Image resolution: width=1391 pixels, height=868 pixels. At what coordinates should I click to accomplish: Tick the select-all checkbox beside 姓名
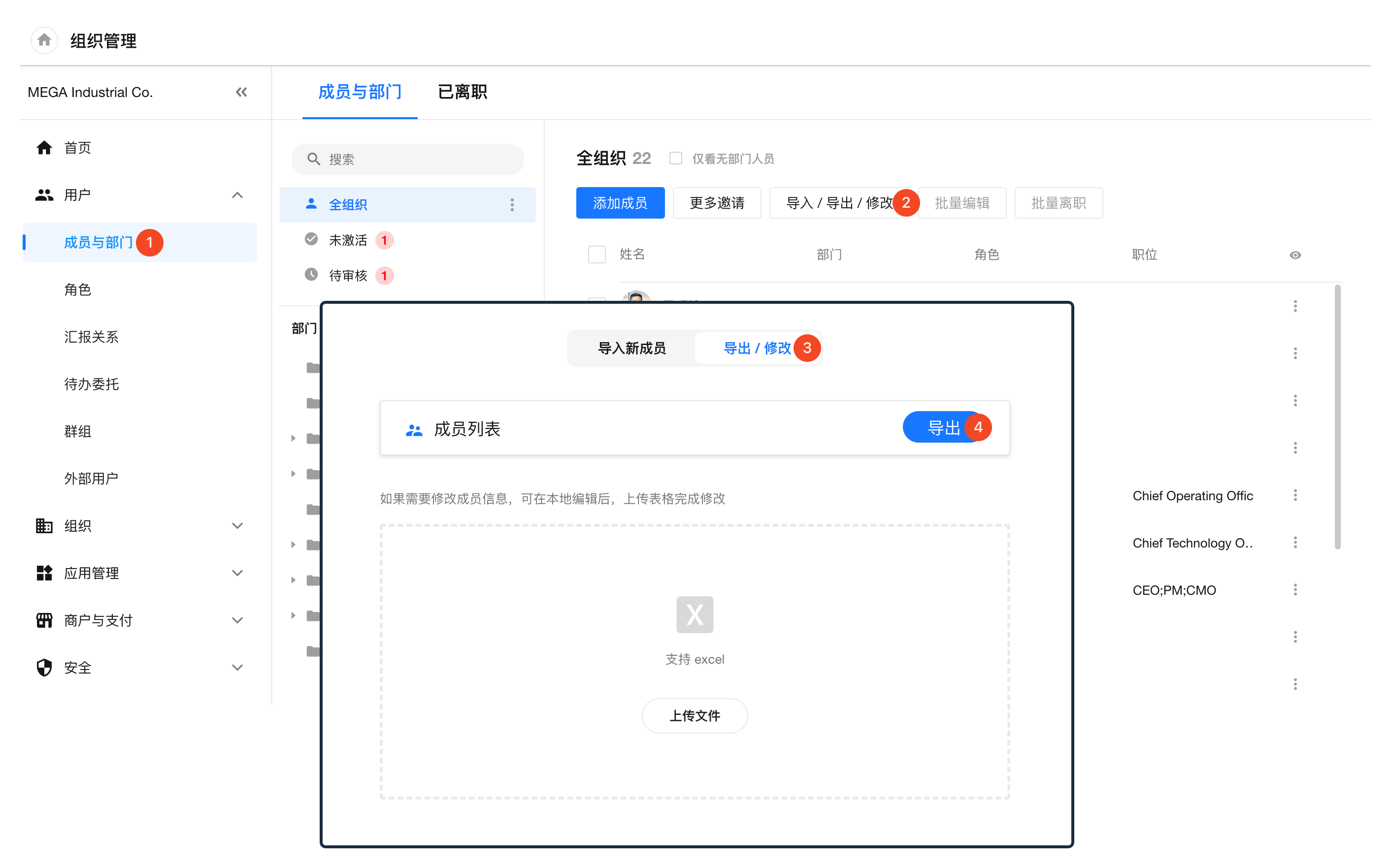(x=596, y=255)
